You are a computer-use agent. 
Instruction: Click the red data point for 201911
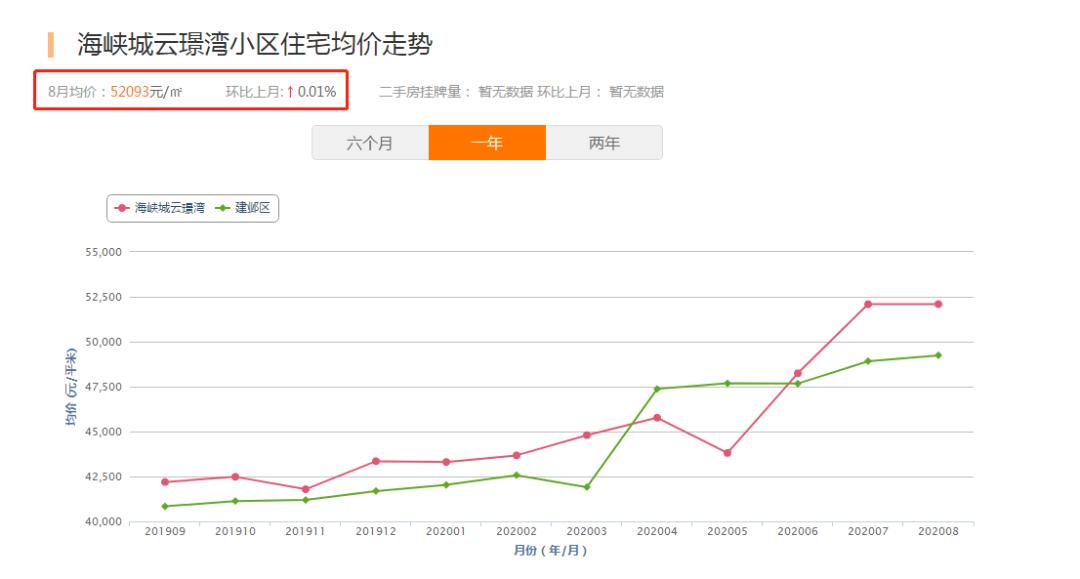click(x=305, y=489)
